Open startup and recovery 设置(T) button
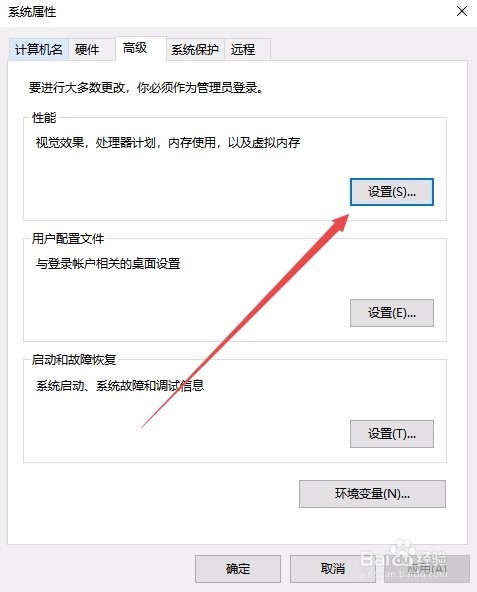This screenshot has height=592, width=477. click(x=392, y=434)
